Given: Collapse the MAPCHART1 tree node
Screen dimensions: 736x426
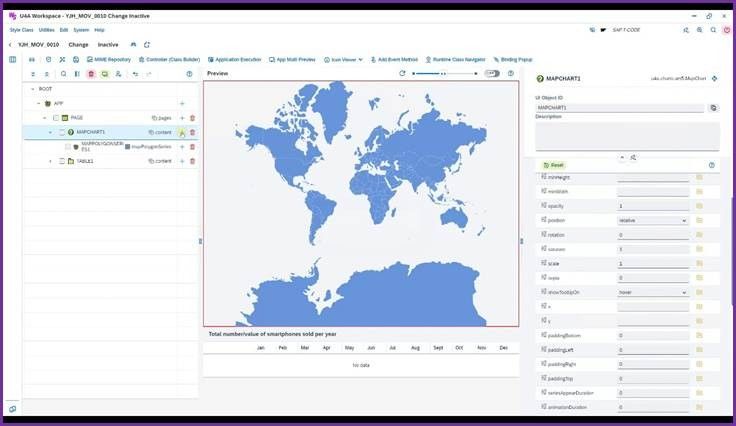Looking at the screenshot, I should [x=50, y=132].
